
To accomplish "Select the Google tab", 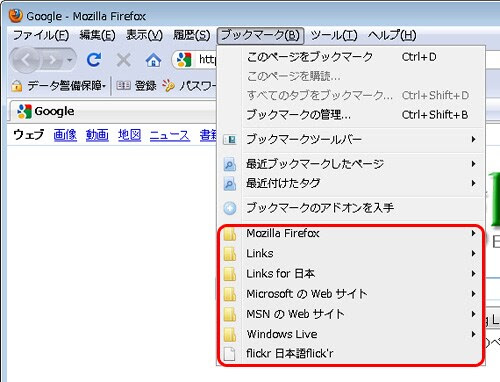I will pos(113,111).
